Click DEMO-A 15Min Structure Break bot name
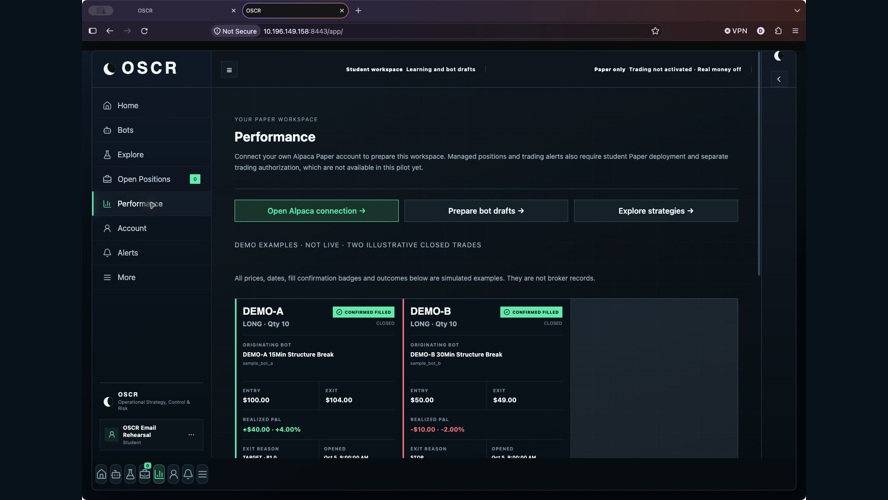888x500 pixels. tap(288, 354)
